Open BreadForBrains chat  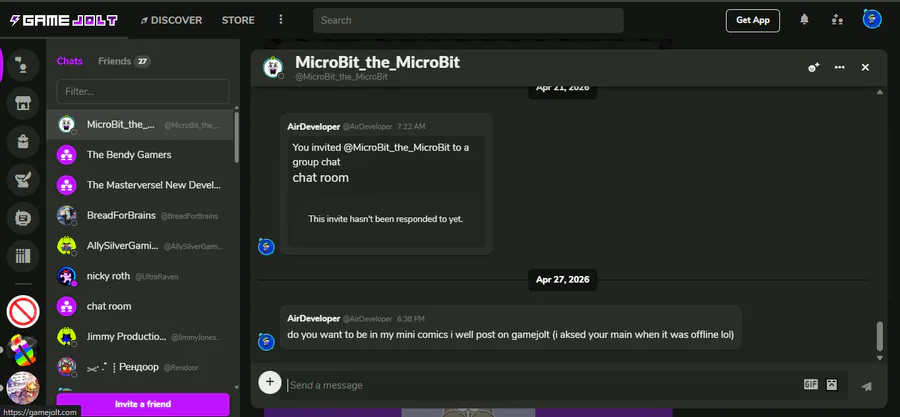click(140, 215)
